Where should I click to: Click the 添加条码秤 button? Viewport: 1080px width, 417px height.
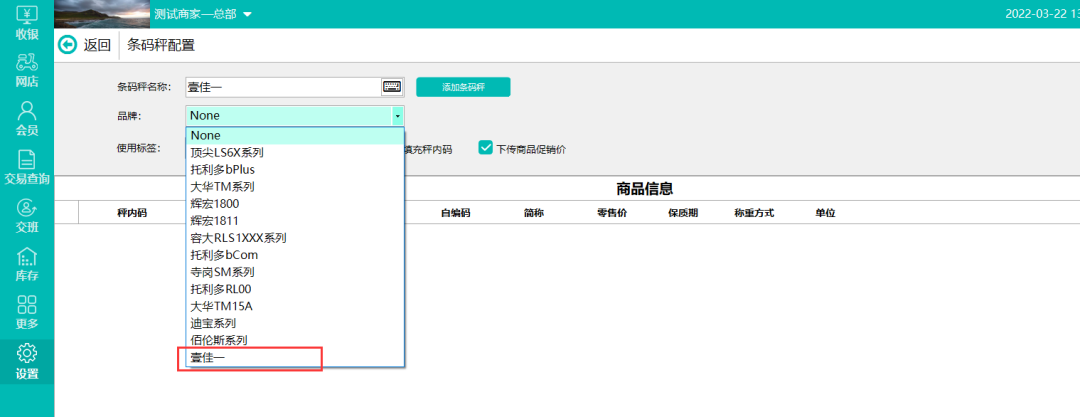pos(463,87)
